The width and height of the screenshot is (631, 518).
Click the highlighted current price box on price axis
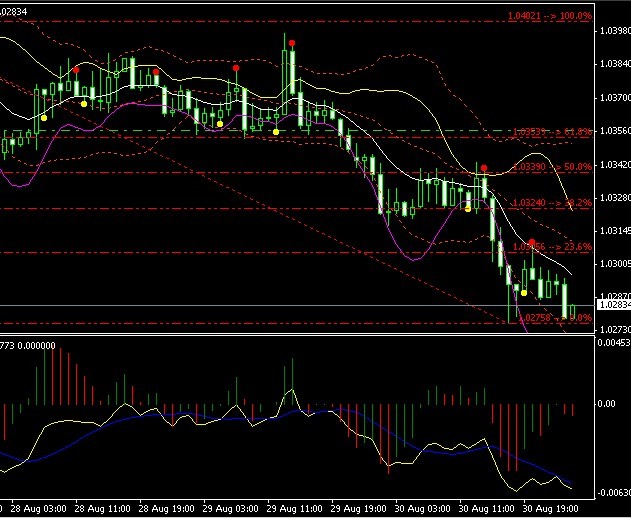click(x=614, y=305)
